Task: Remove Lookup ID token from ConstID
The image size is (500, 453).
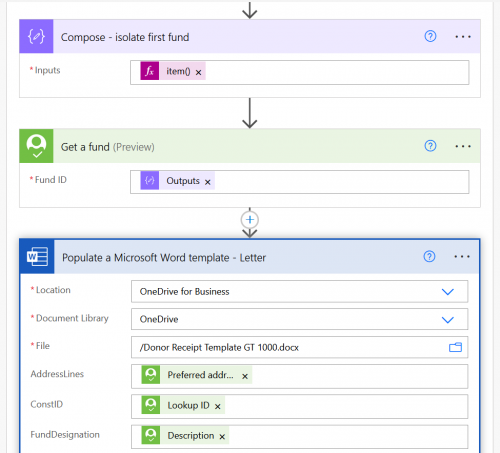Action: tap(218, 407)
